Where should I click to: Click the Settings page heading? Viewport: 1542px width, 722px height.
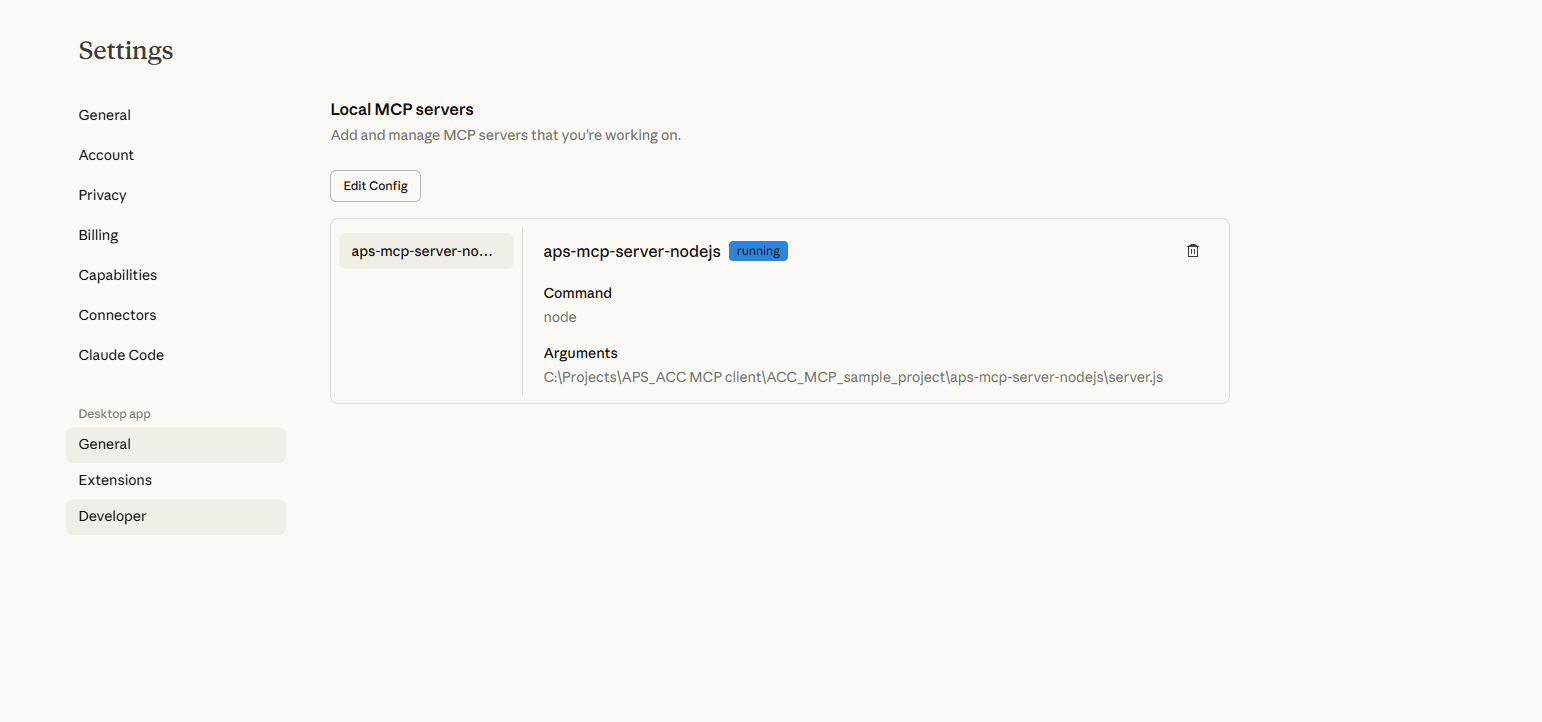[x=125, y=50]
